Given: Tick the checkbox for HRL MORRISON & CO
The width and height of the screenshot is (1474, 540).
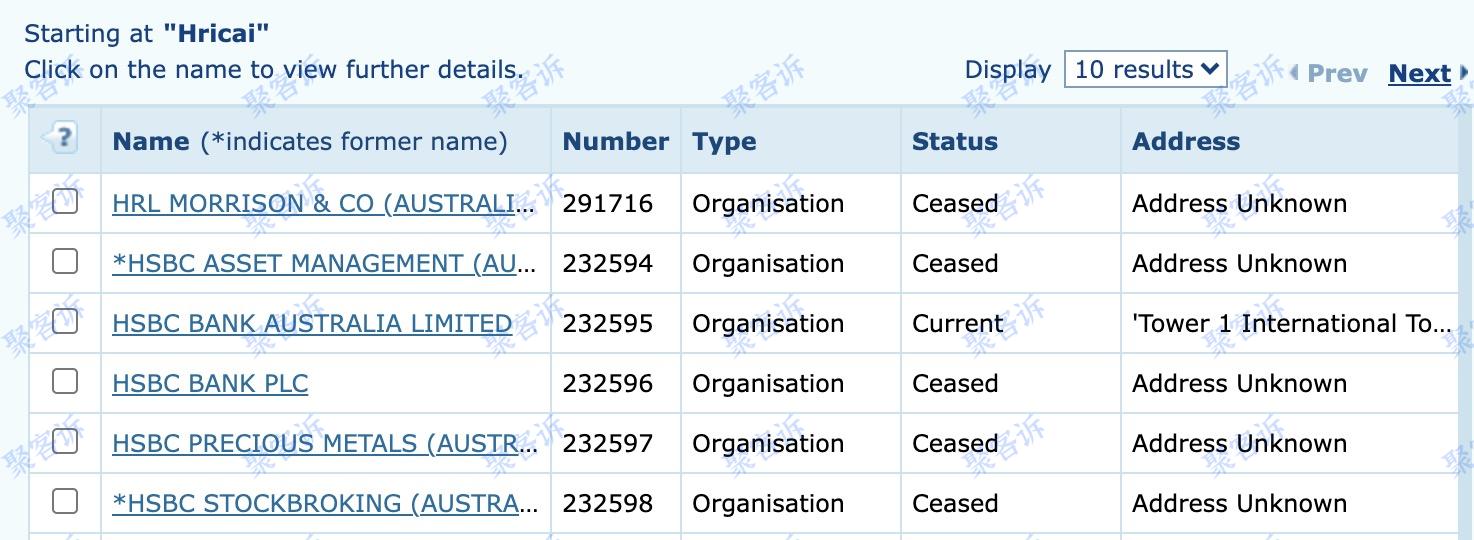Looking at the screenshot, I should point(65,201).
